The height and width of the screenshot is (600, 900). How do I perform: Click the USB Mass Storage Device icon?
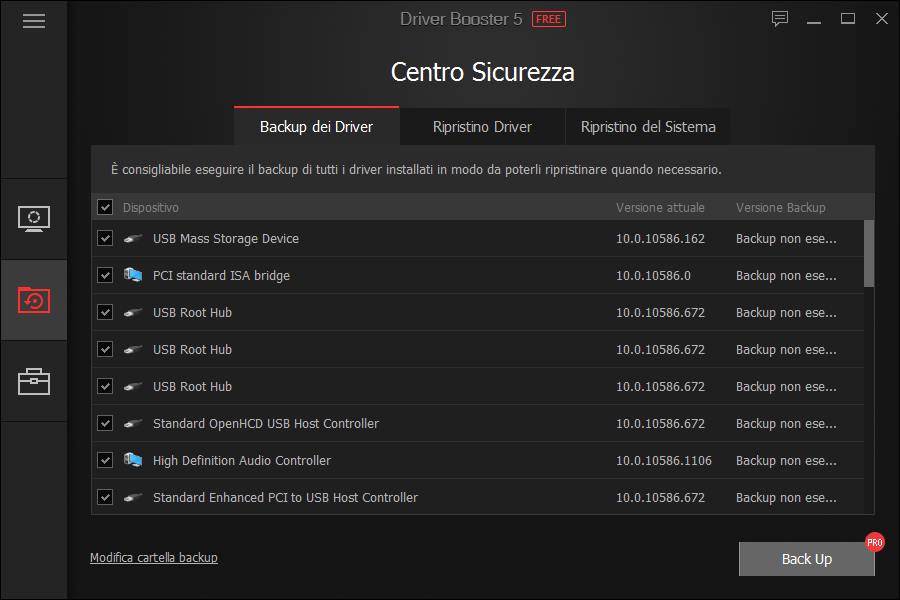pyautogui.click(x=133, y=239)
